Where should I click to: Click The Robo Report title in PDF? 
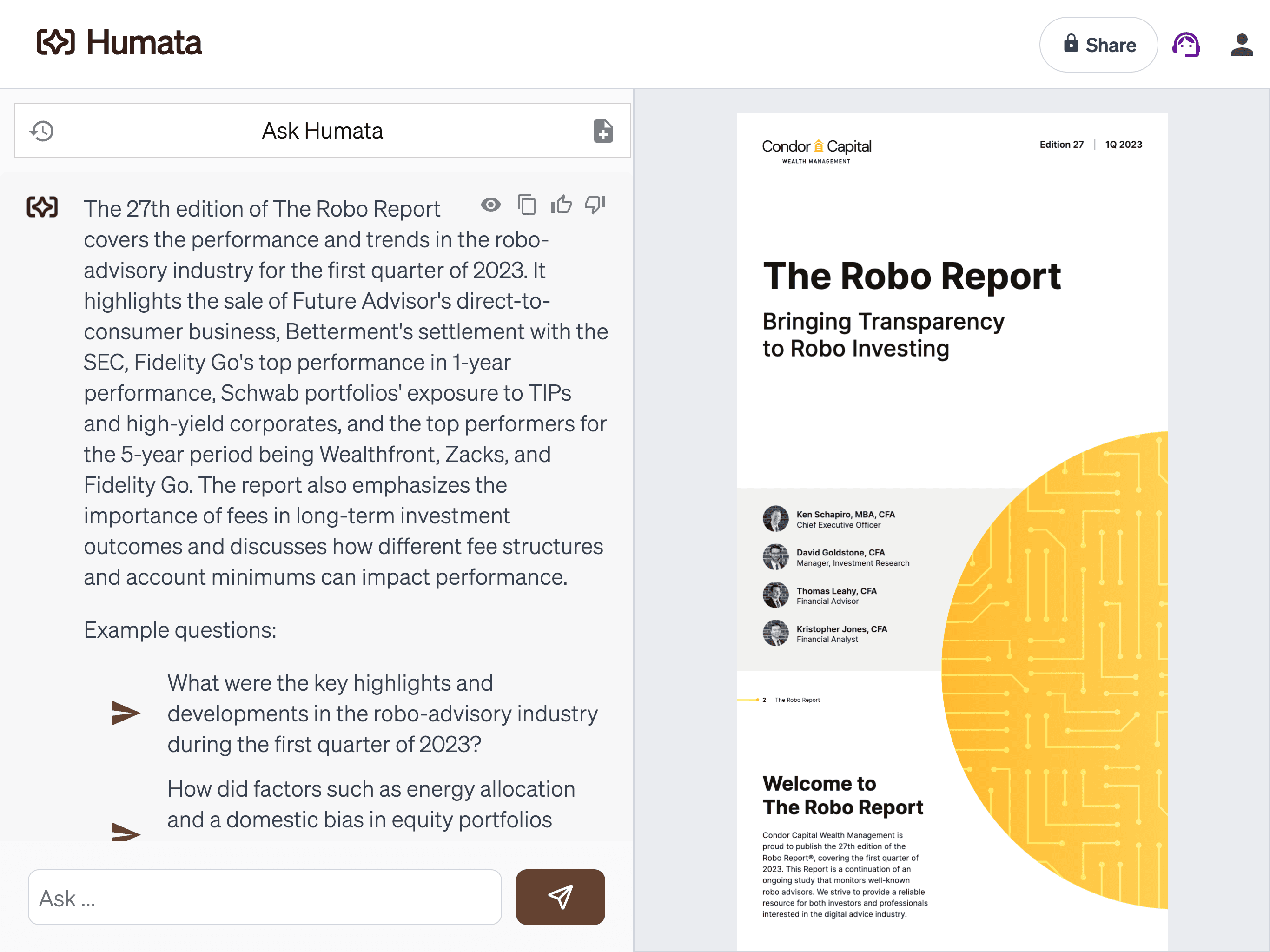pyautogui.click(x=911, y=277)
